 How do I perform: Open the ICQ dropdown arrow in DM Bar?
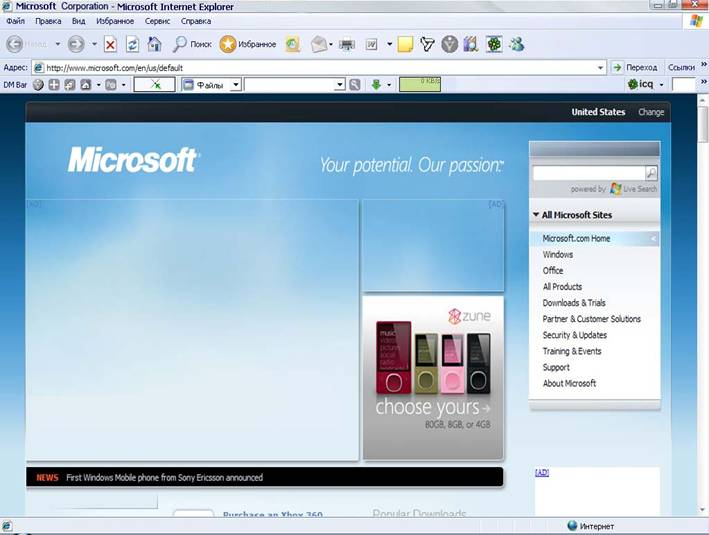pos(661,85)
